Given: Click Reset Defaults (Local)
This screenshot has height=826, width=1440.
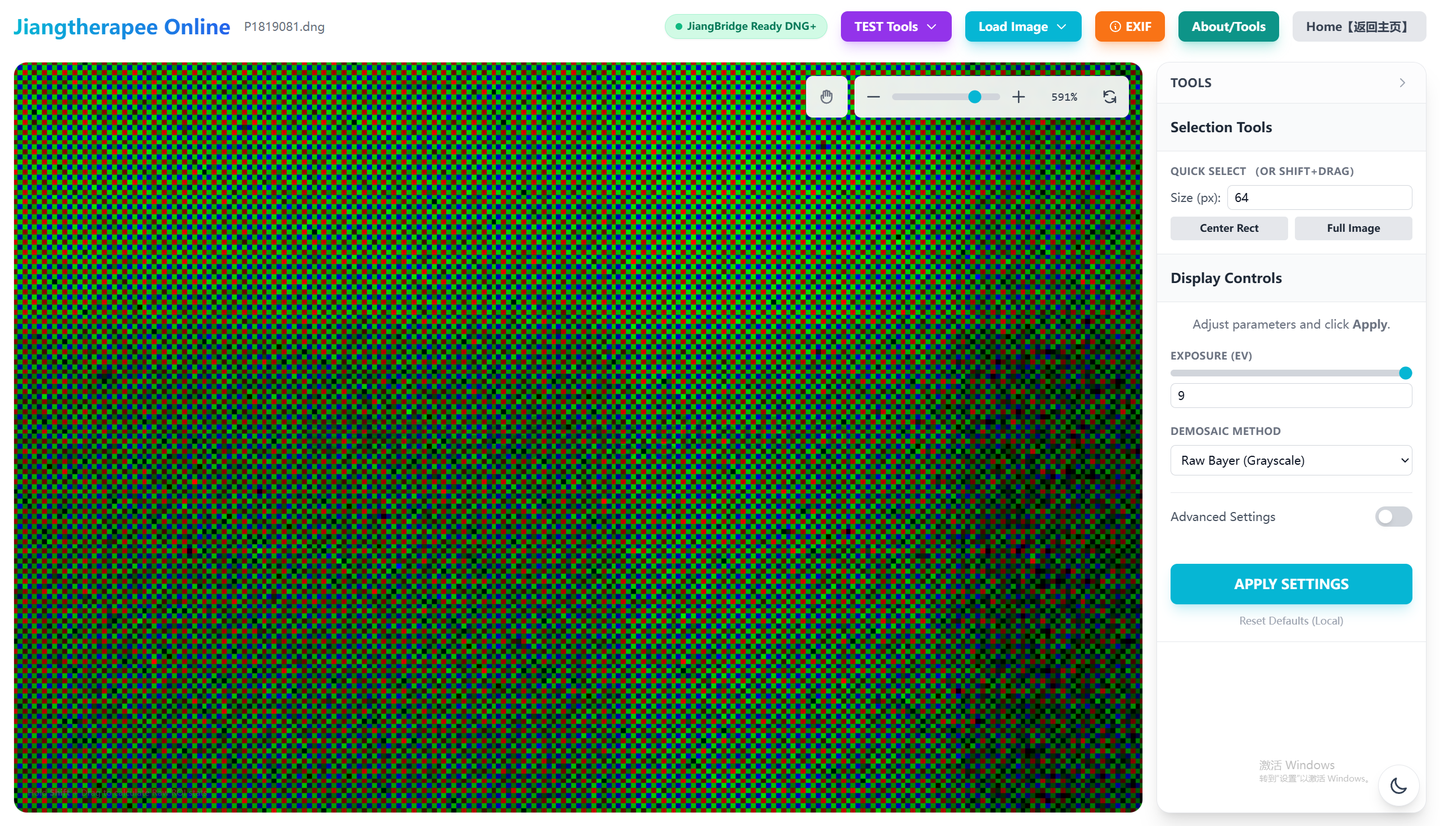Looking at the screenshot, I should click(1291, 620).
